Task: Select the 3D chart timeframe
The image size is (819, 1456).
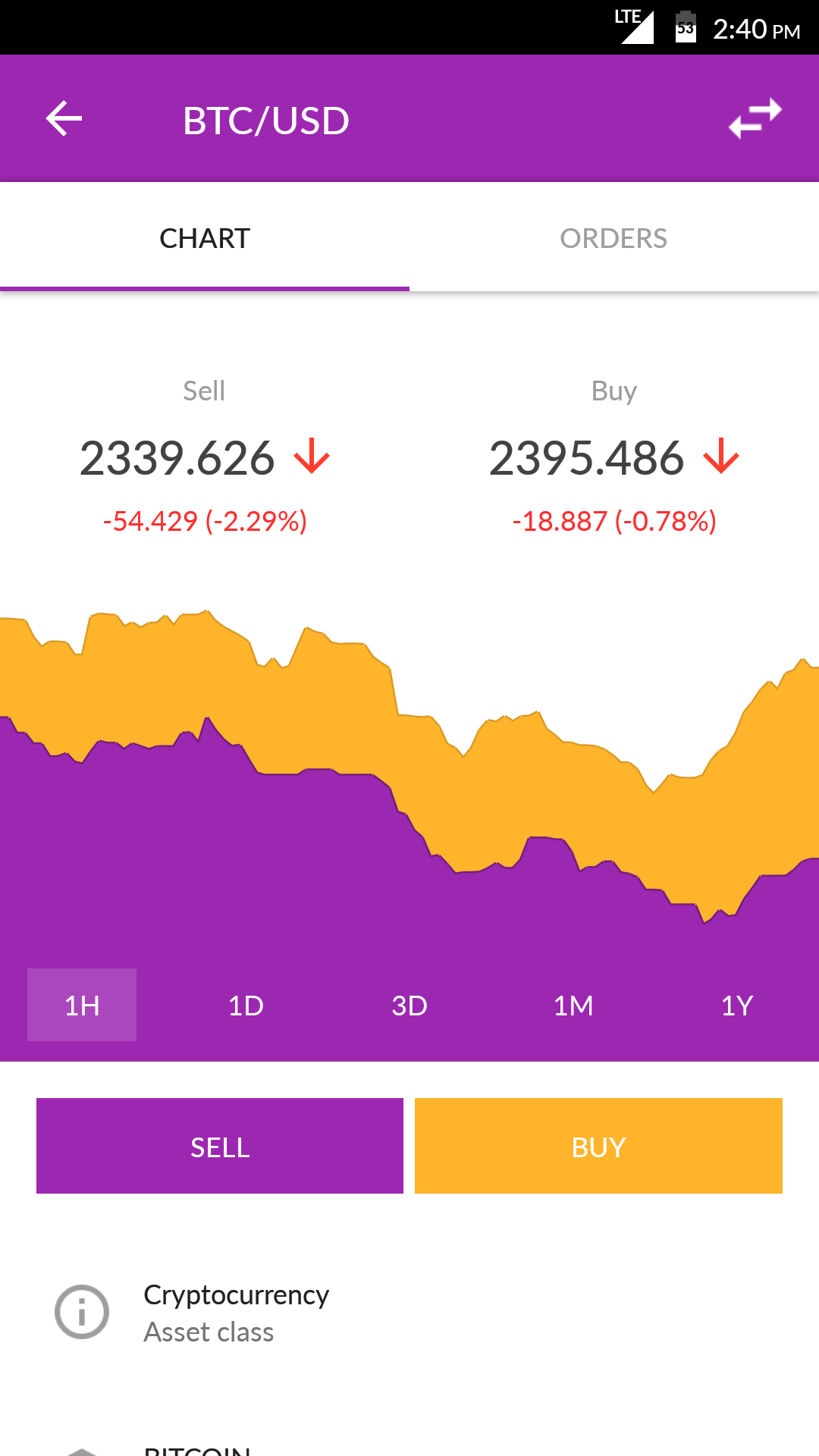Action: coord(409,1006)
